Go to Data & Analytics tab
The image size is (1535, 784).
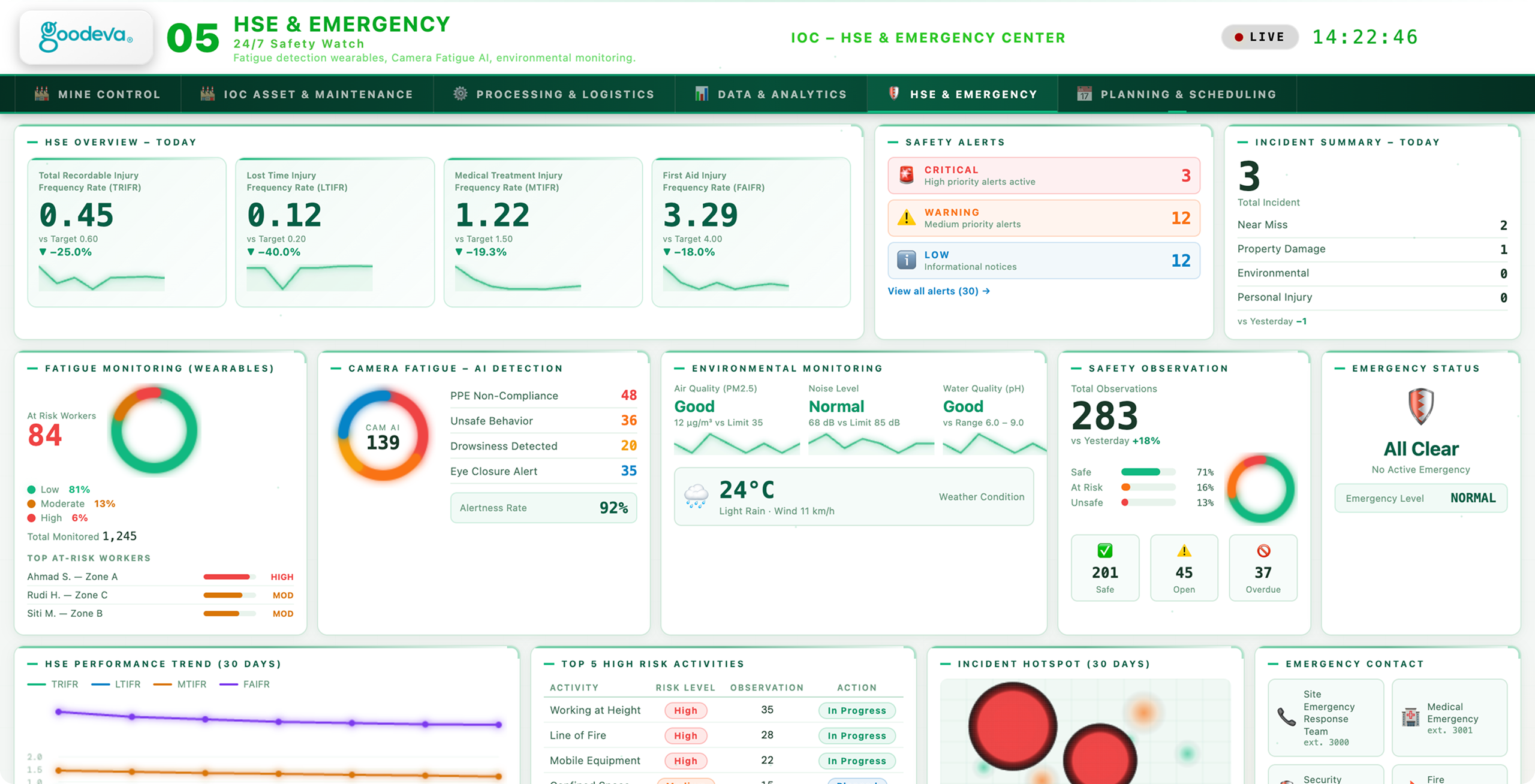pyautogui.click(x=771, y=94)
